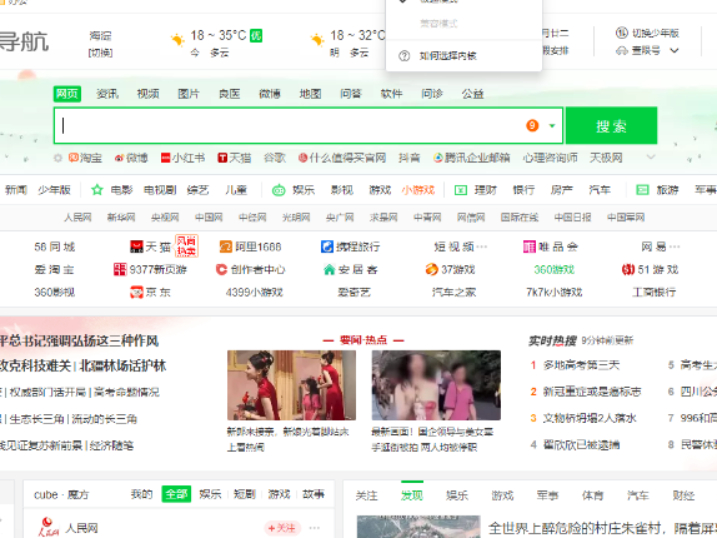Open hot search item 多地高考第三天

(x=581, y=365)
